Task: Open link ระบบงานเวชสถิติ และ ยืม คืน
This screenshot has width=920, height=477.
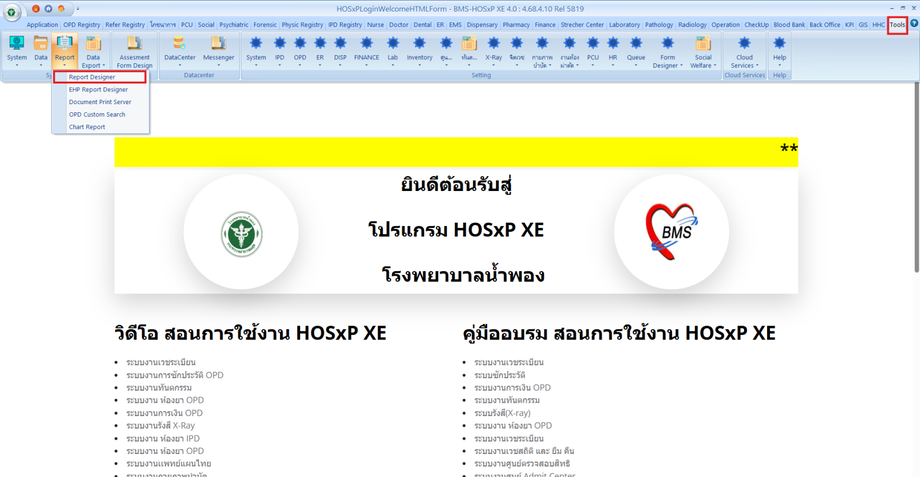Action: (x=524, y=451)
